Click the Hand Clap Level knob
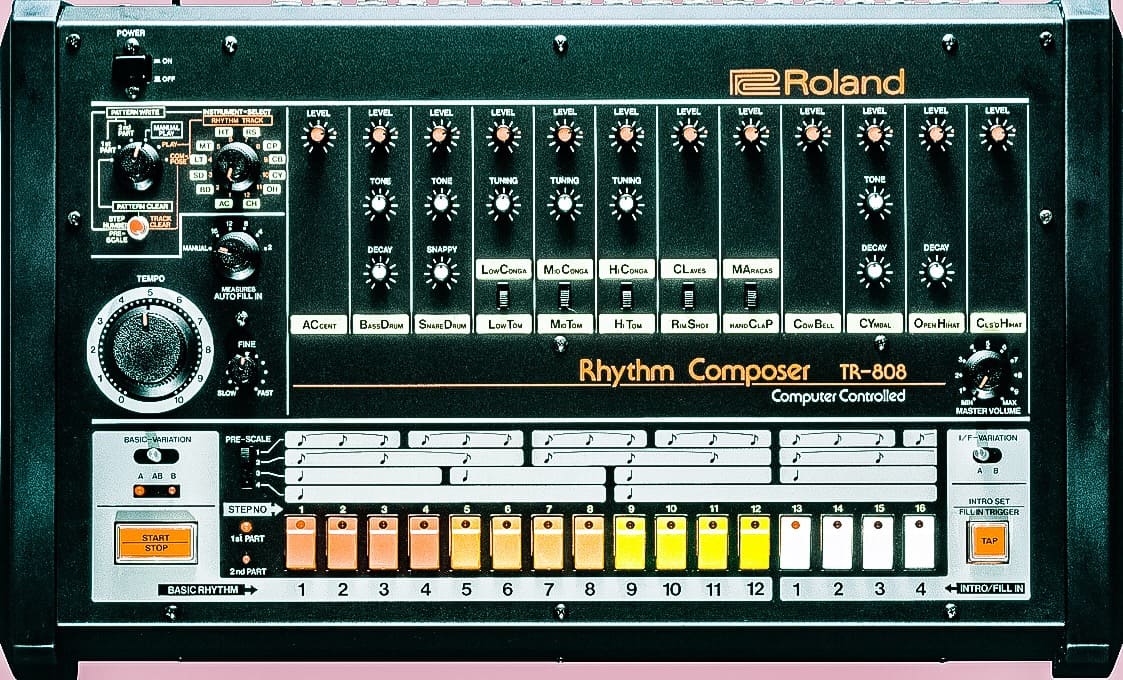This screenshot has height=680, width=1123. pos(751,135)
